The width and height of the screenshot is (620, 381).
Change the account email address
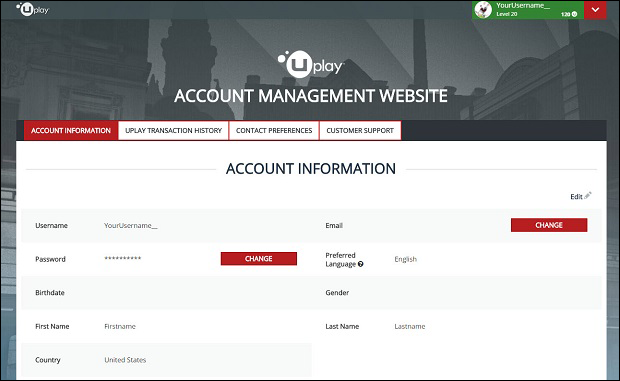pyautogui.click(x=549, y=225)
